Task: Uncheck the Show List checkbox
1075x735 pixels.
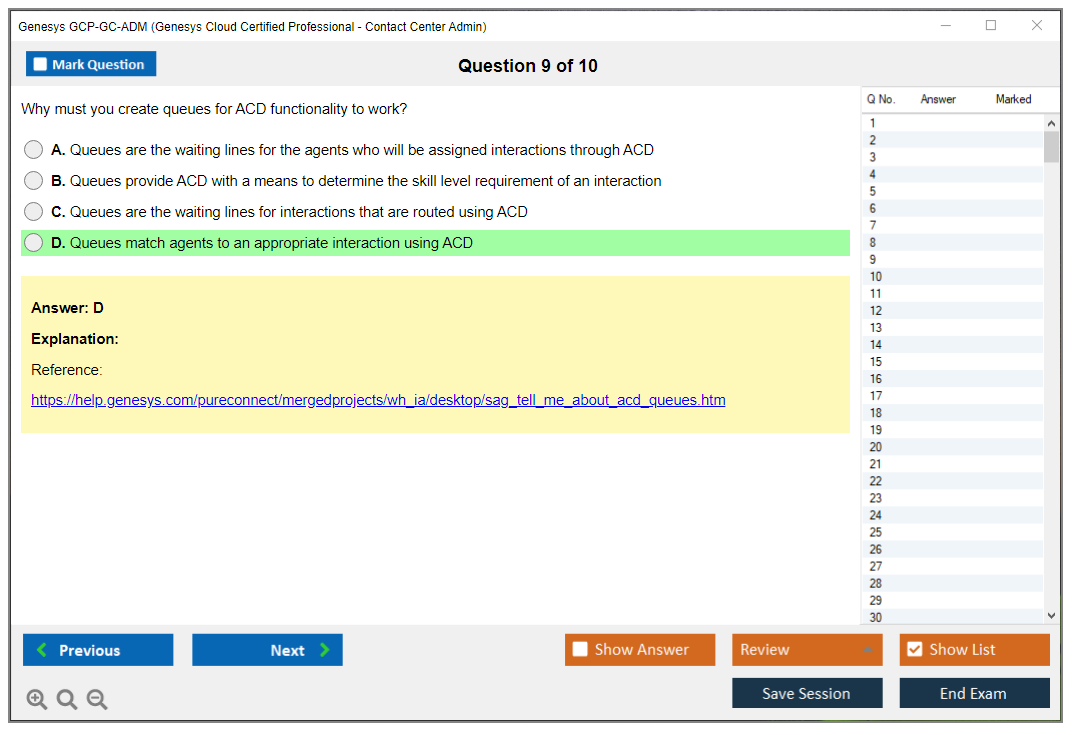Action: pyautogui.click(x=914, y=650)
